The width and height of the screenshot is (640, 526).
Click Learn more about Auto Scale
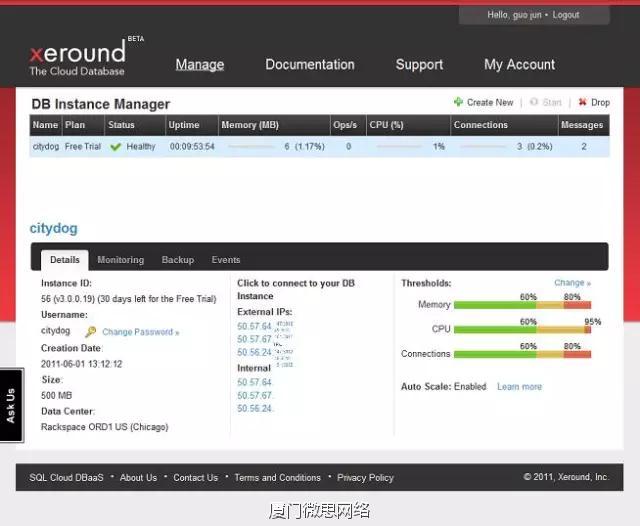click(x=519, y=386)
